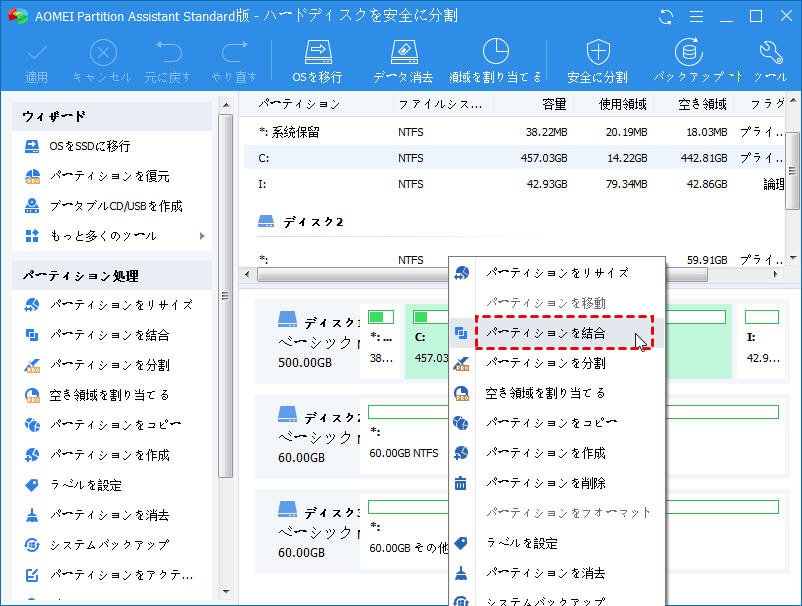Choose パーティションを削除 in the context menu
Viewport: 802px width, 606px height.
[x=558, y=483]
